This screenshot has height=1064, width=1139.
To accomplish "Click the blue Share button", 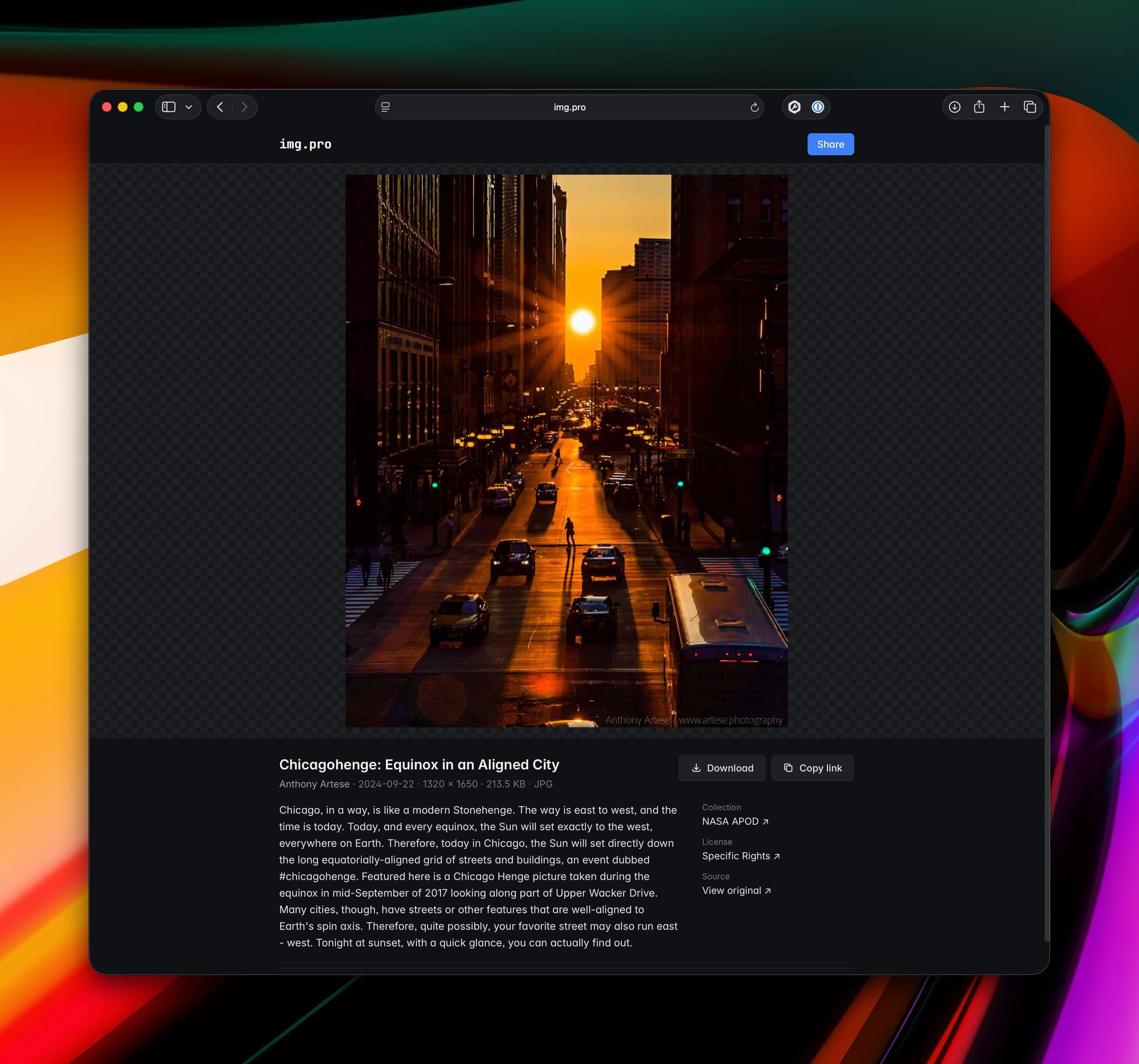I will tap(830, 145).
